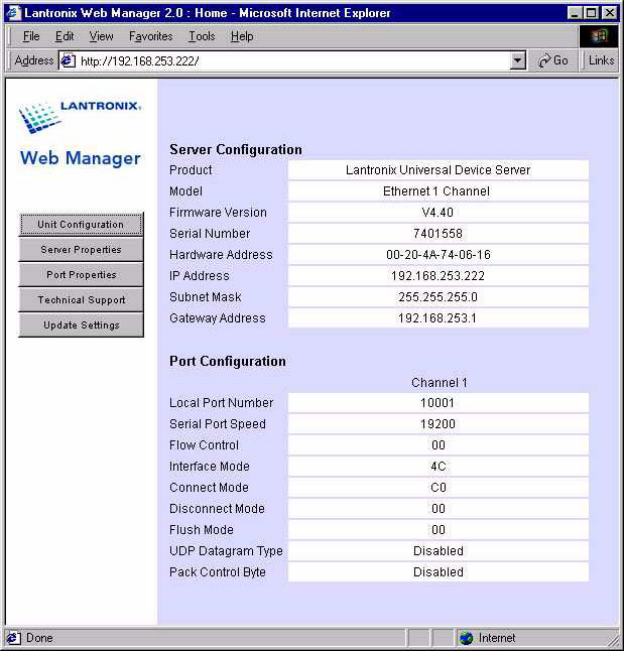Click the Channel 1 column header
Screen dimensions: 624x651
(x=439, y=382)
